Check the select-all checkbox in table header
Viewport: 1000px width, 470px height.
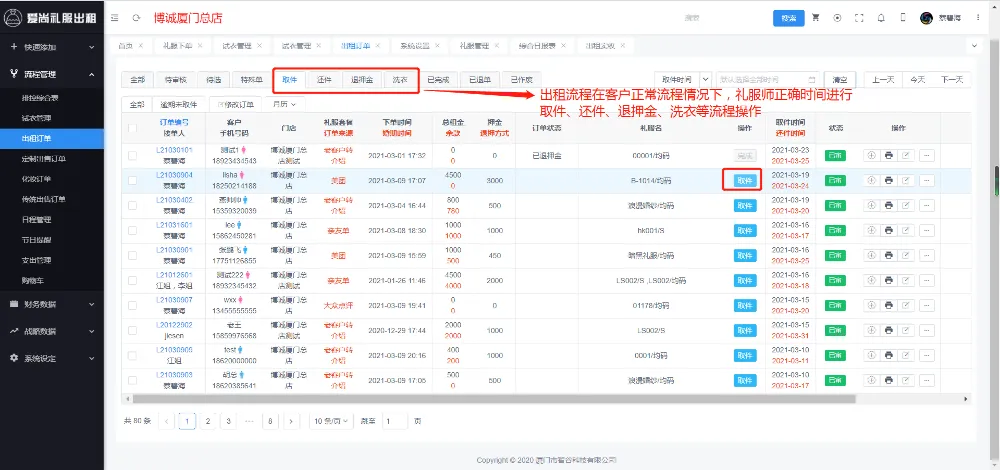133,128
